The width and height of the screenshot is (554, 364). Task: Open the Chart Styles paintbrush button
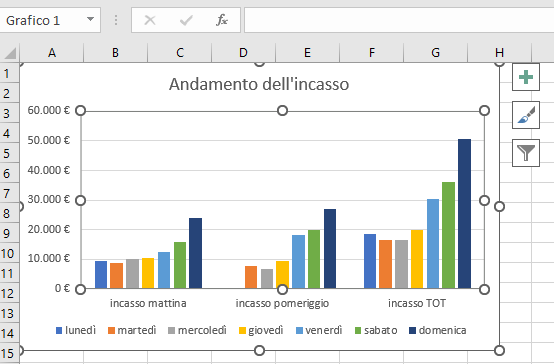point(526,115)
